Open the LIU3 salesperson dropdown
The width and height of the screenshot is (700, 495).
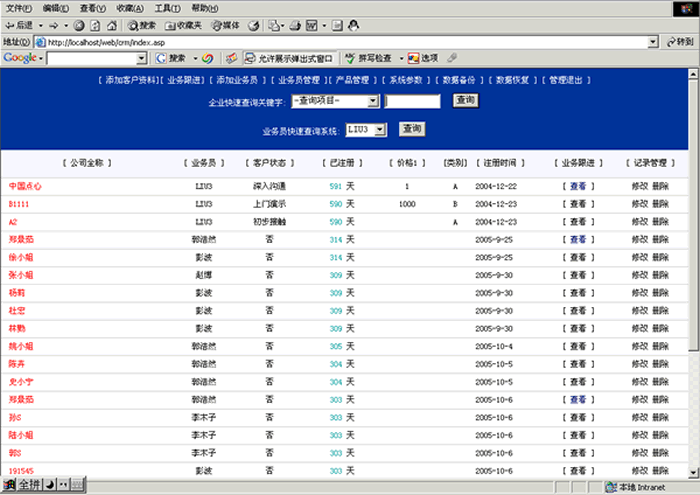(x=380, y=130)
